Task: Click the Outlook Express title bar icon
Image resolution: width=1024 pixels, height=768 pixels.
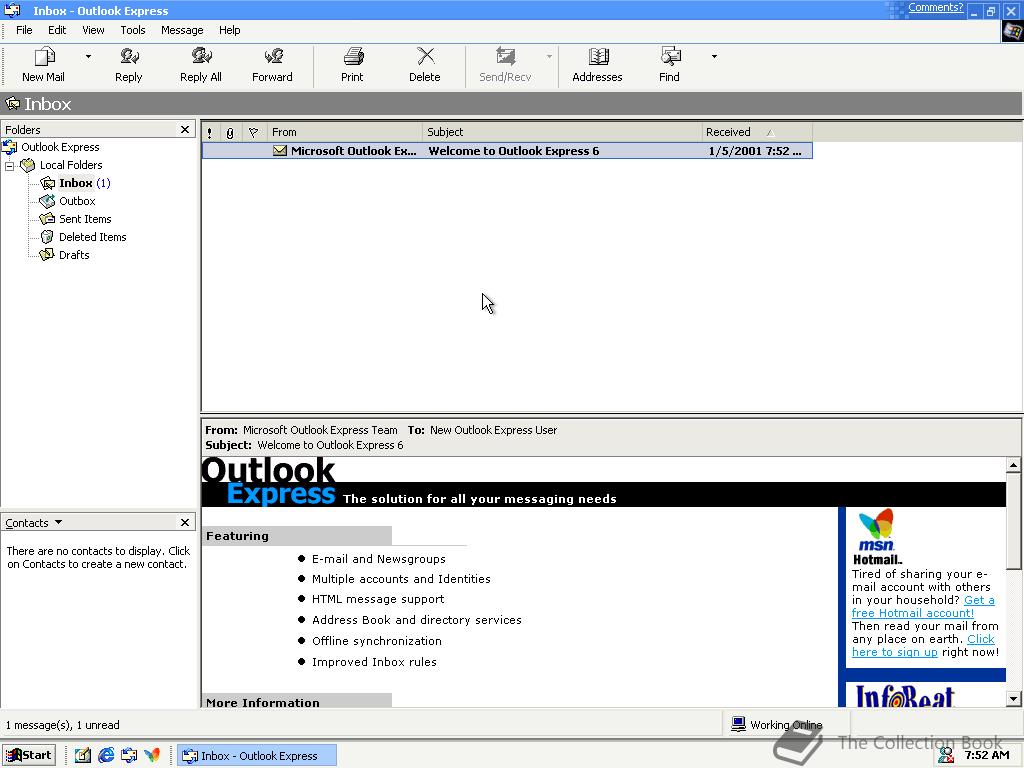Action: (12, 10)
